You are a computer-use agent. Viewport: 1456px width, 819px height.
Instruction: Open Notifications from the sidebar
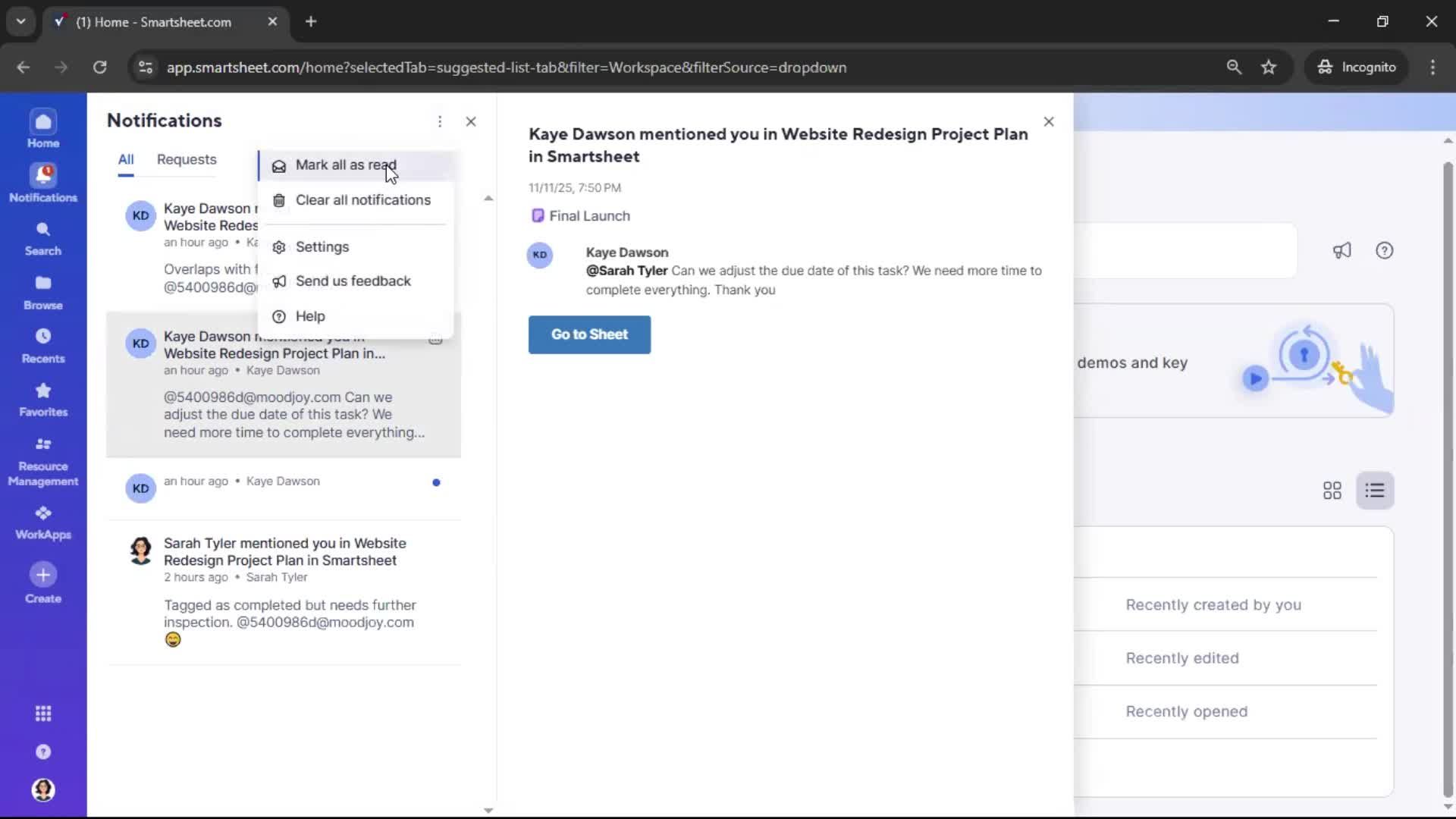point(42,182)
